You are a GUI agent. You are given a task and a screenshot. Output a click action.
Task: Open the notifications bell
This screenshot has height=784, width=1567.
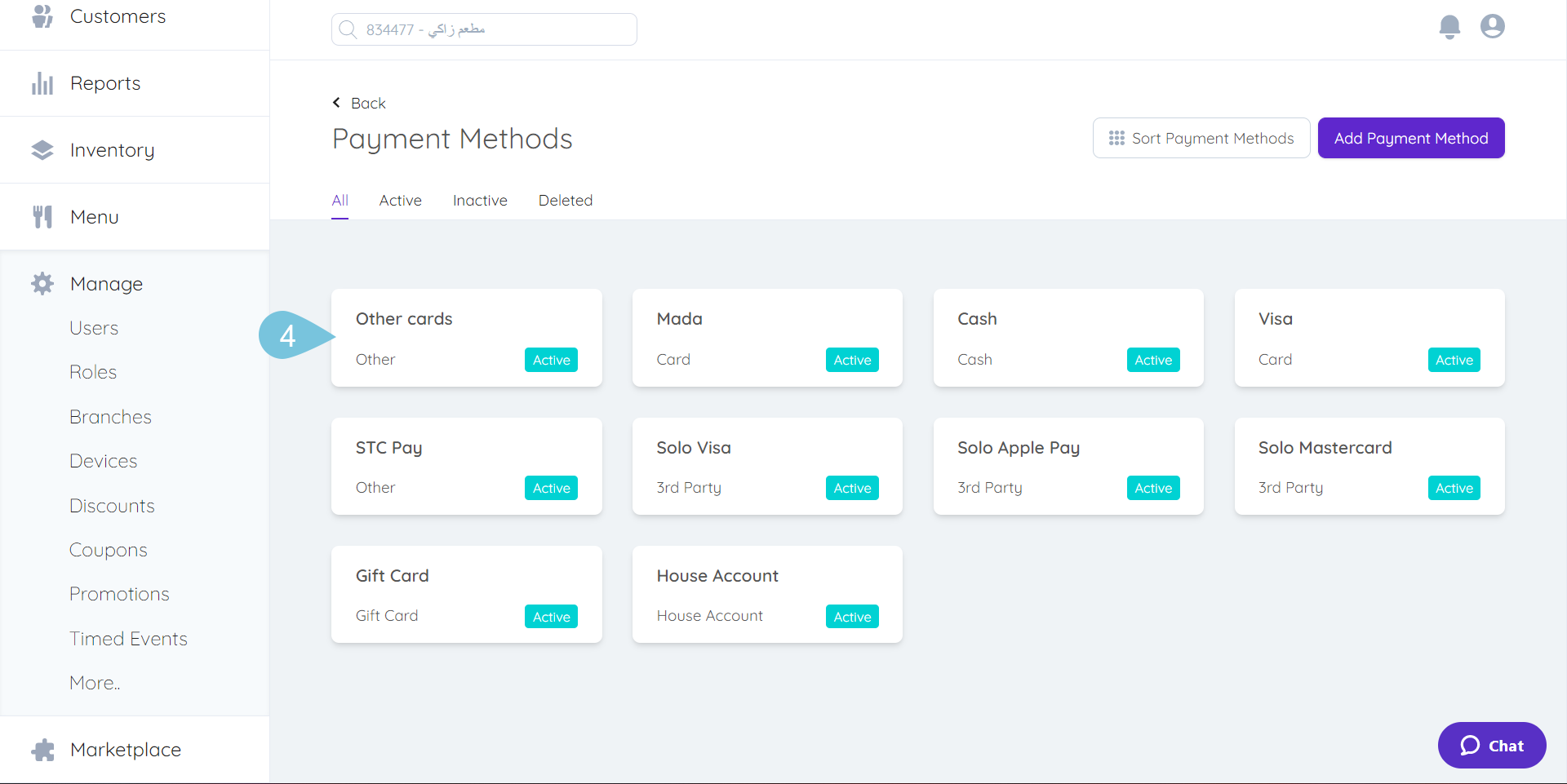click(1449, 26)
